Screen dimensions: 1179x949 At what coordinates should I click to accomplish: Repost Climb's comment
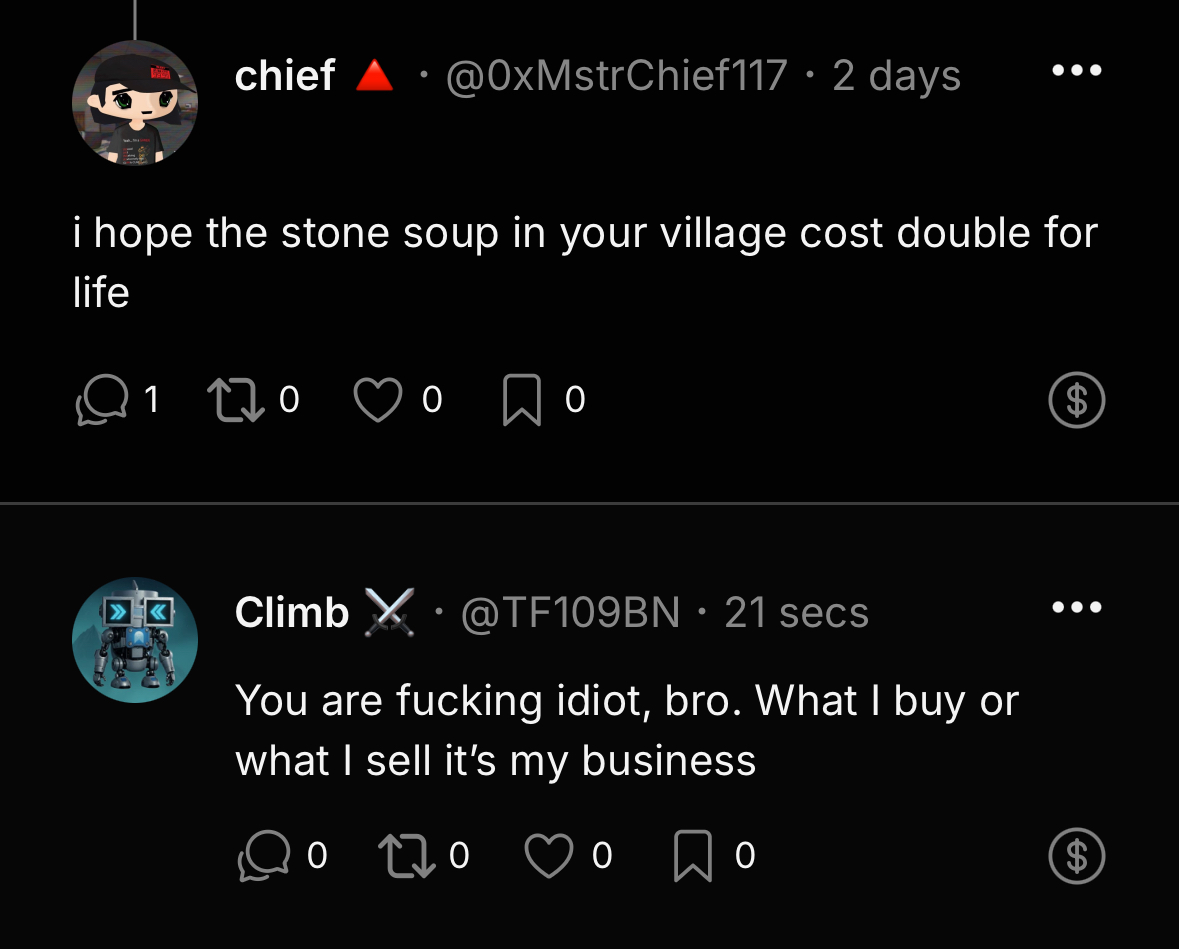click(x=404, y=857)
